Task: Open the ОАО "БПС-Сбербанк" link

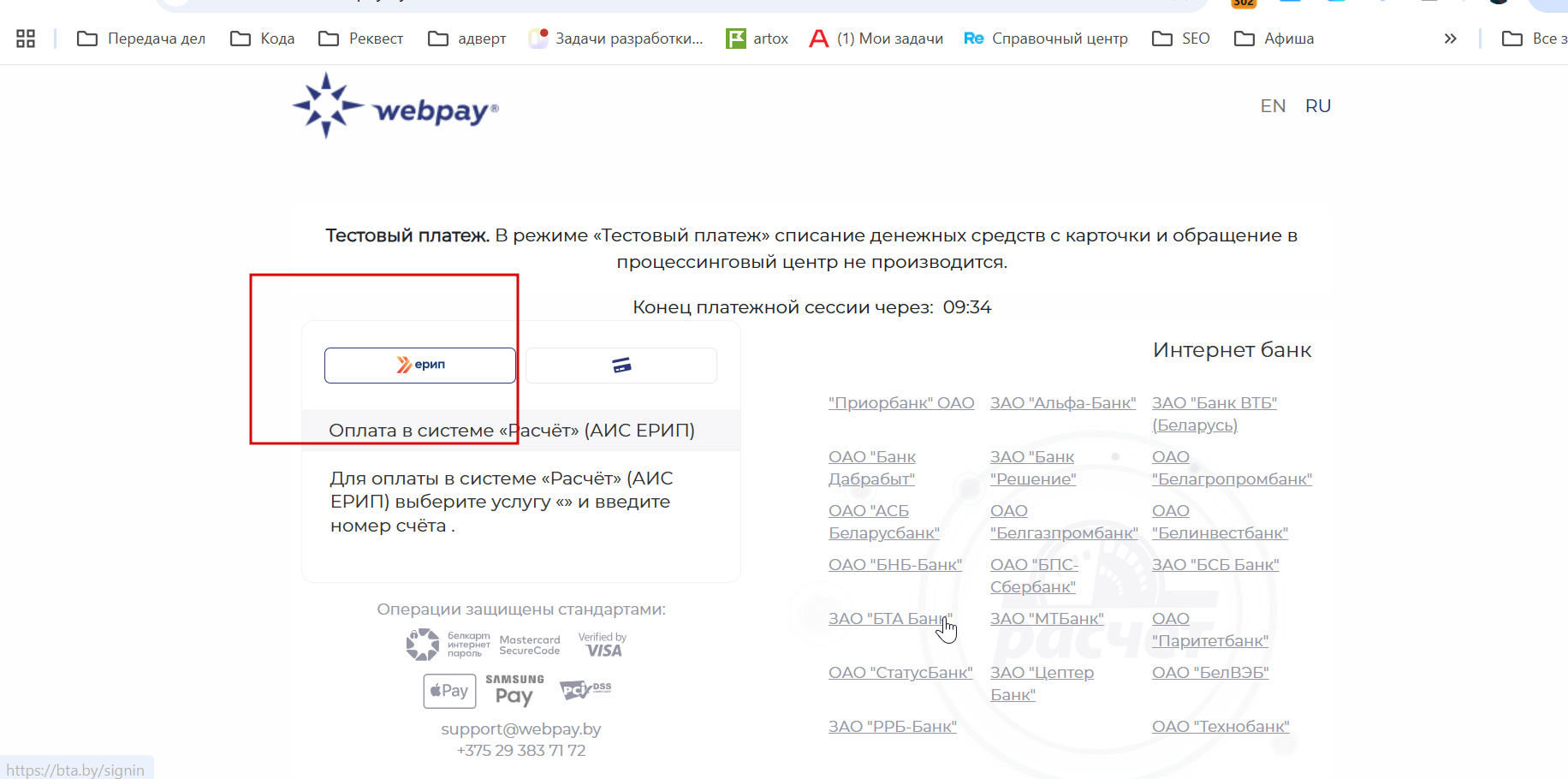Action: (x=1034, y=576)
